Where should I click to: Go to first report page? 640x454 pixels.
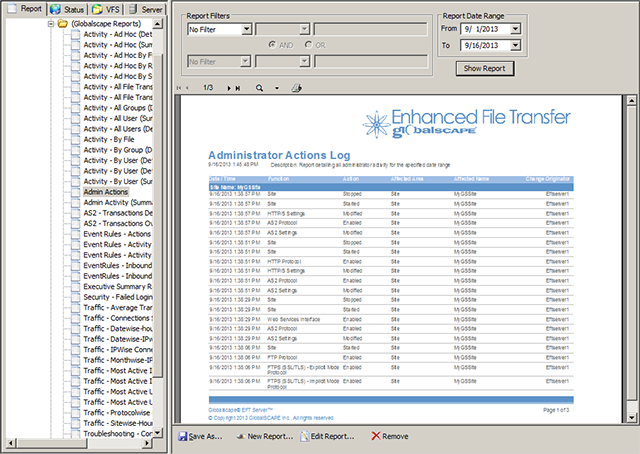[179, 88]
